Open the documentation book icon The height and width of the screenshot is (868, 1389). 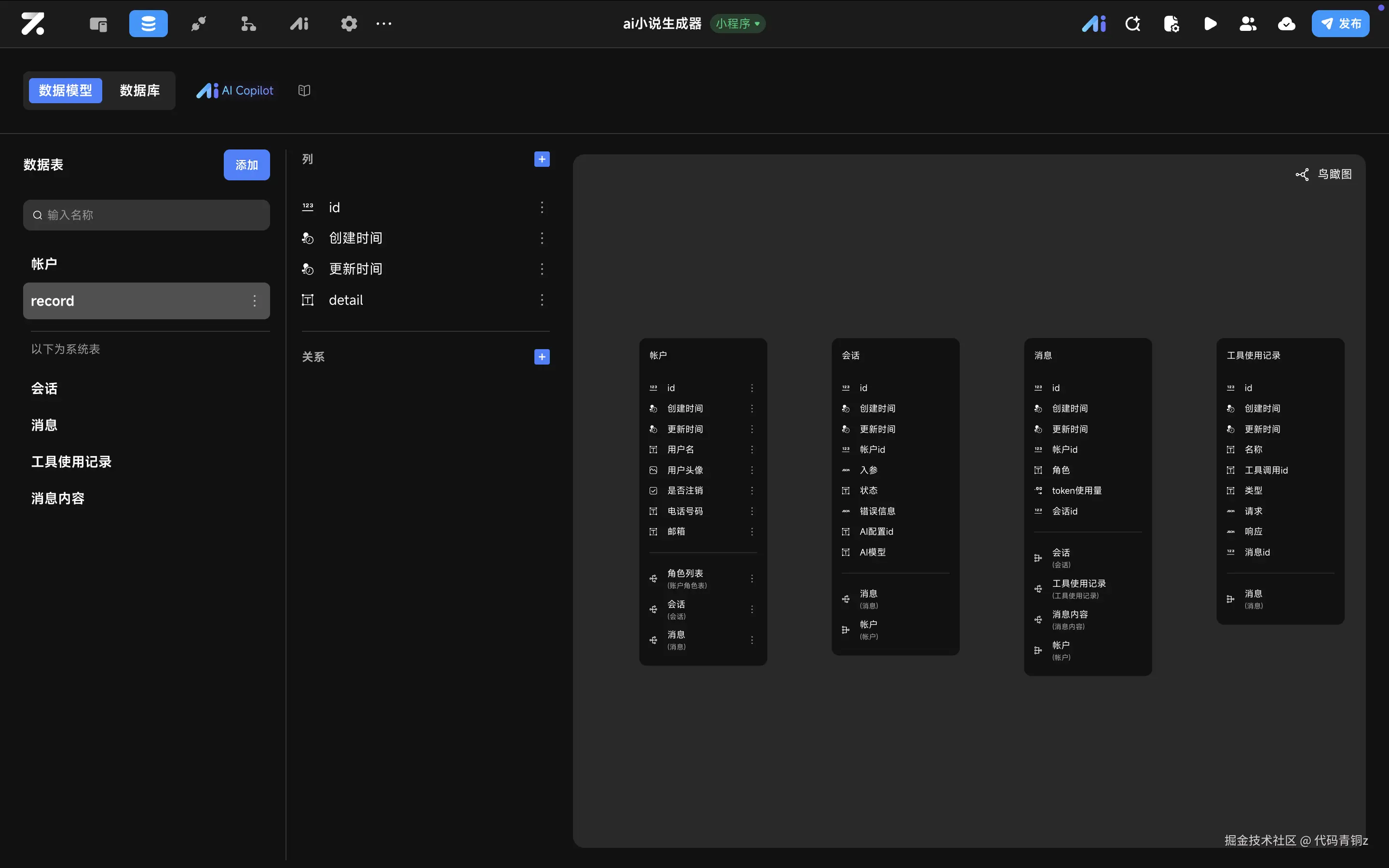(304, 90)
